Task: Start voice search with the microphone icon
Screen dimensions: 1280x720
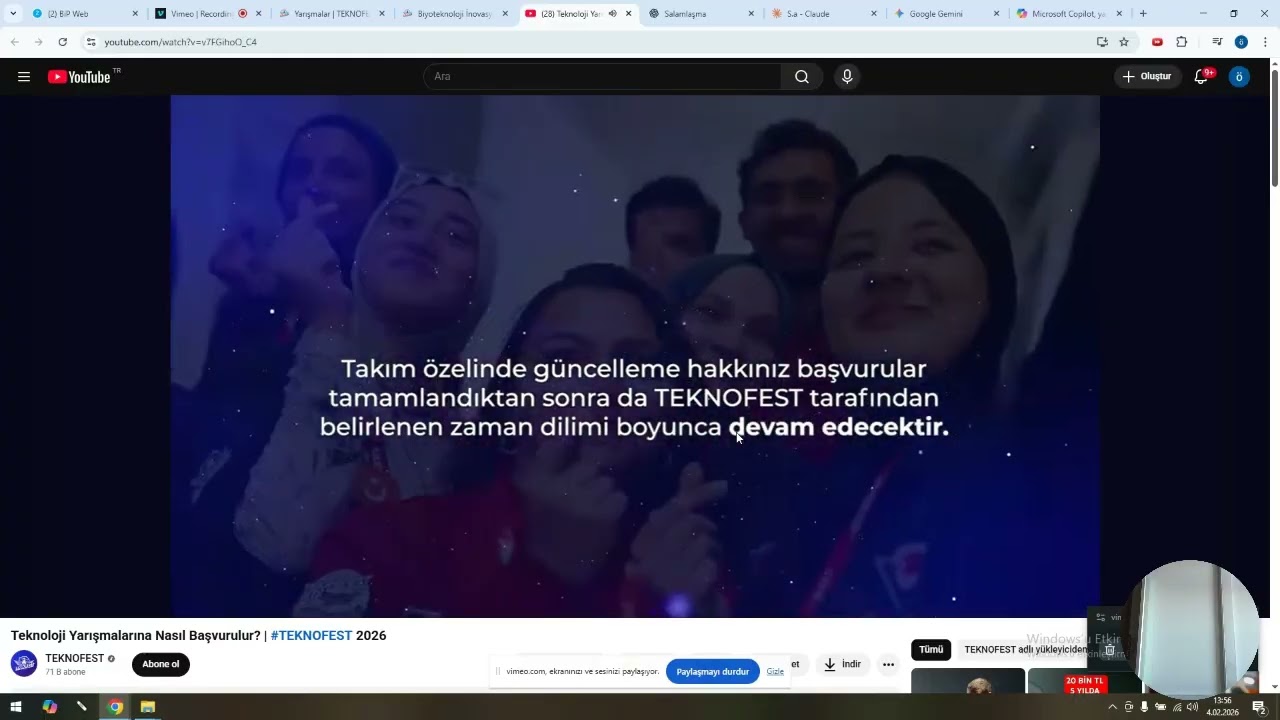Action: [847, 77]
